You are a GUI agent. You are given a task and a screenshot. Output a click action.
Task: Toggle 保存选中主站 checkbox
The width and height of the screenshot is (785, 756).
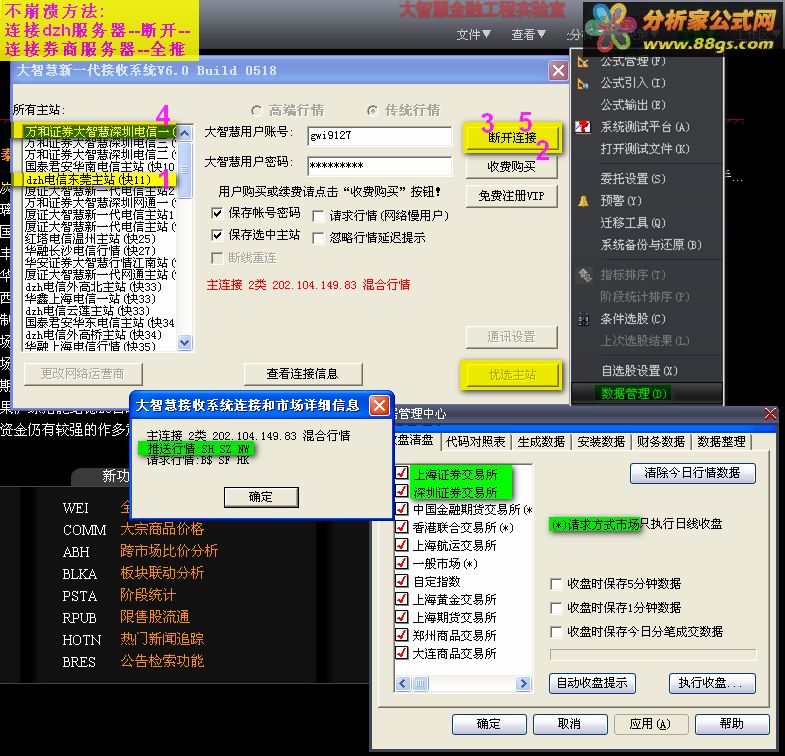(217, 235)
